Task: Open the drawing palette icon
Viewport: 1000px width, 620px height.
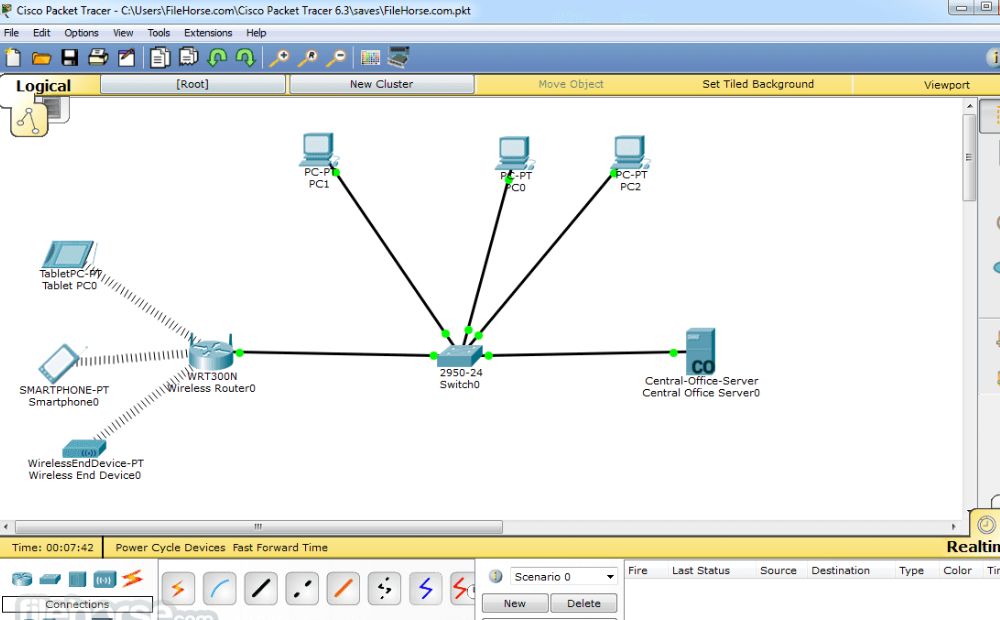Action: tap(371, 59)
